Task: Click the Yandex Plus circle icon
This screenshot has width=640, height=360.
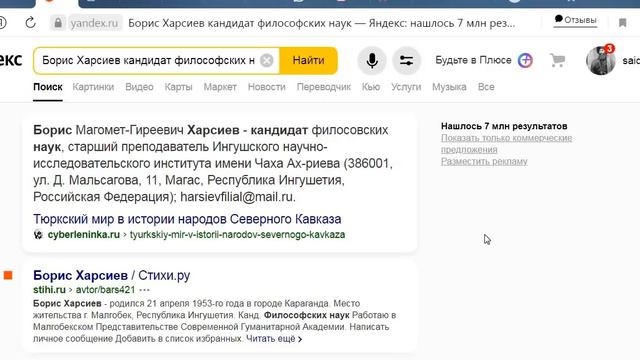Action: point(525,60)
